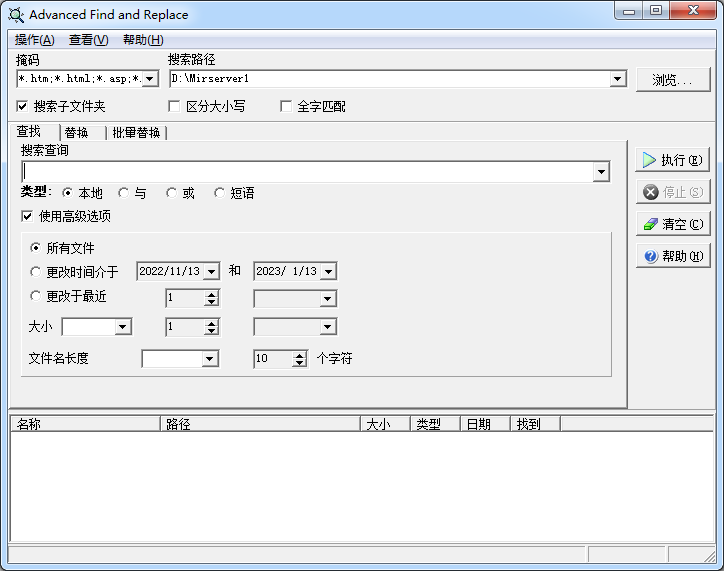
Task: Expand the 文件名长度 comparison dropdown
Action: click(x=210, y=359)
